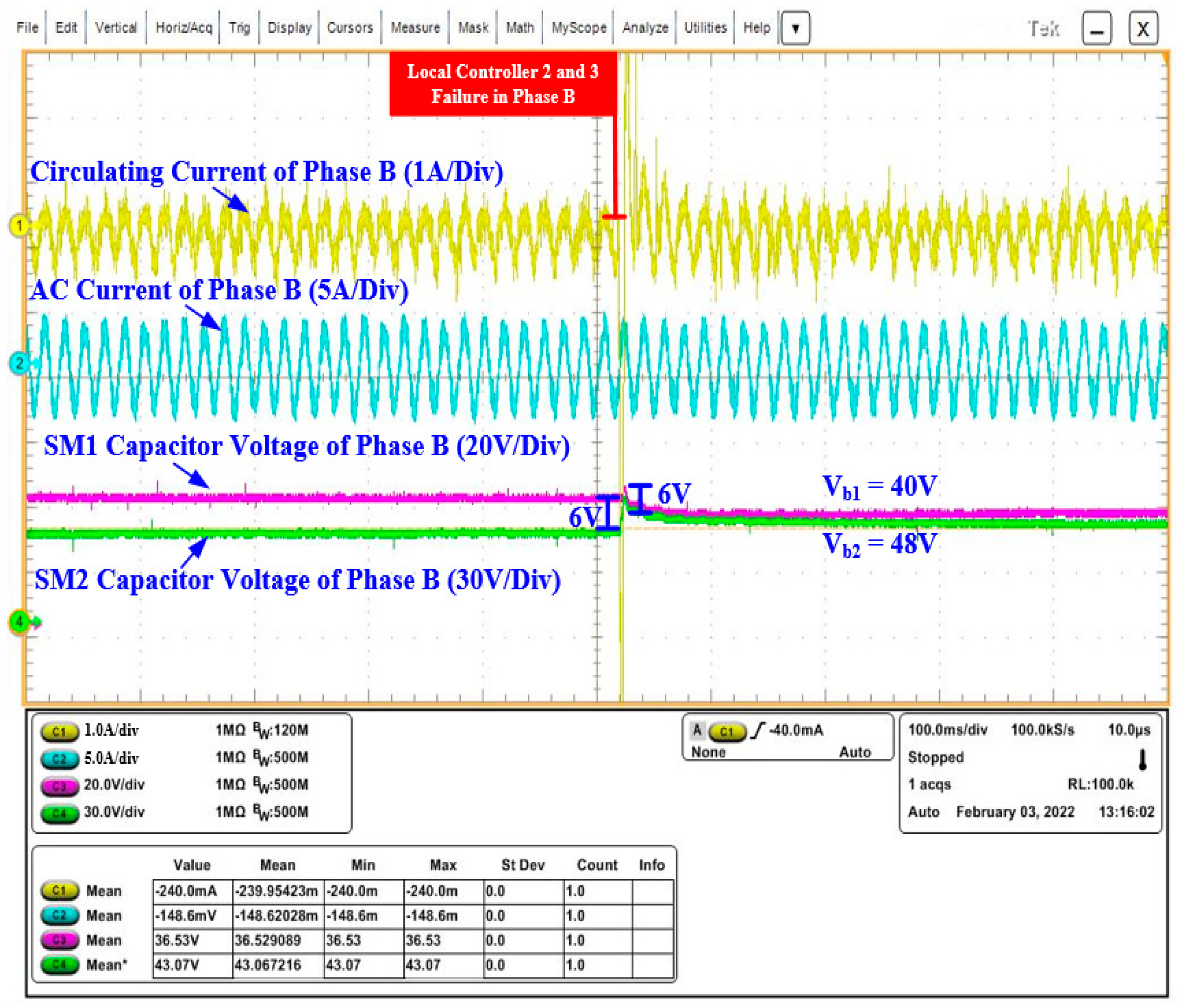Open the MyScope menu
1178x1008 pixels.
(x=579, y=28)
